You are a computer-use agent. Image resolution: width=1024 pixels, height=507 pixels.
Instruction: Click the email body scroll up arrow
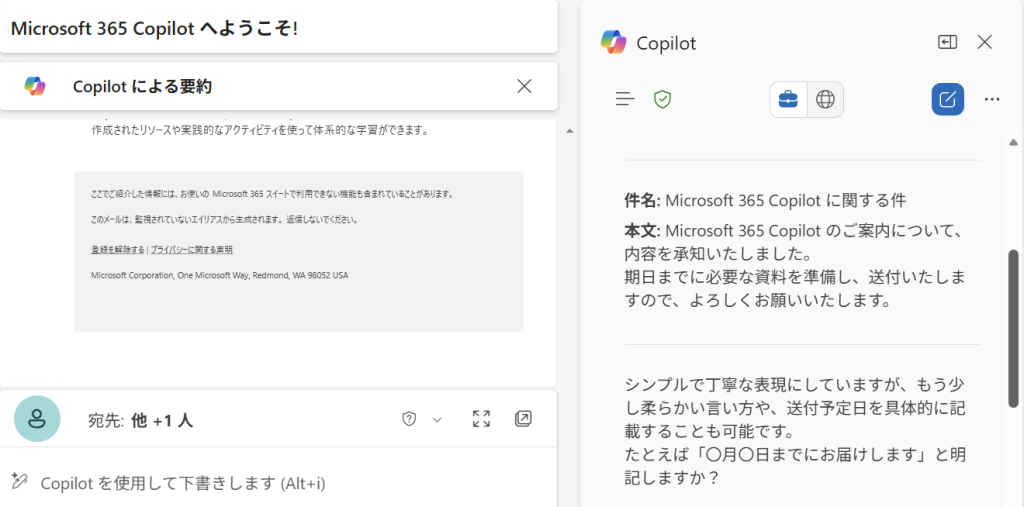point(569,131)
